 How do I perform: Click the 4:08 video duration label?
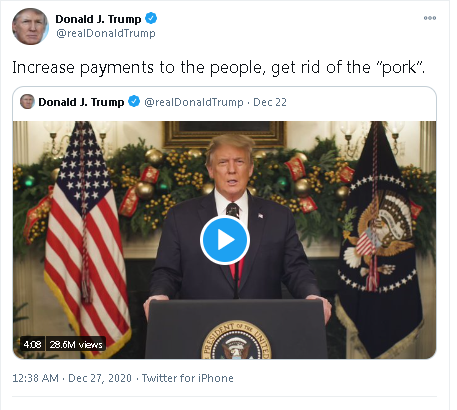[x=32, y=344]
